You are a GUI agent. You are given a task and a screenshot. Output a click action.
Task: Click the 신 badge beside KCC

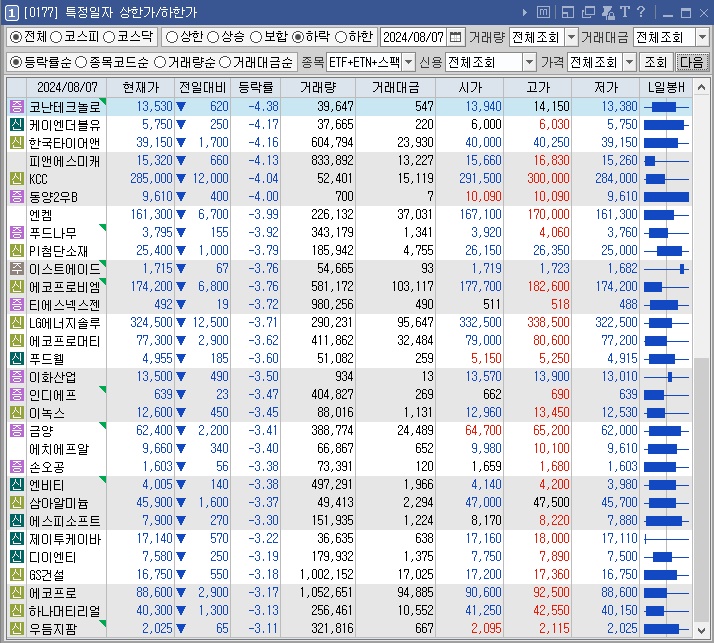[17, 179]
